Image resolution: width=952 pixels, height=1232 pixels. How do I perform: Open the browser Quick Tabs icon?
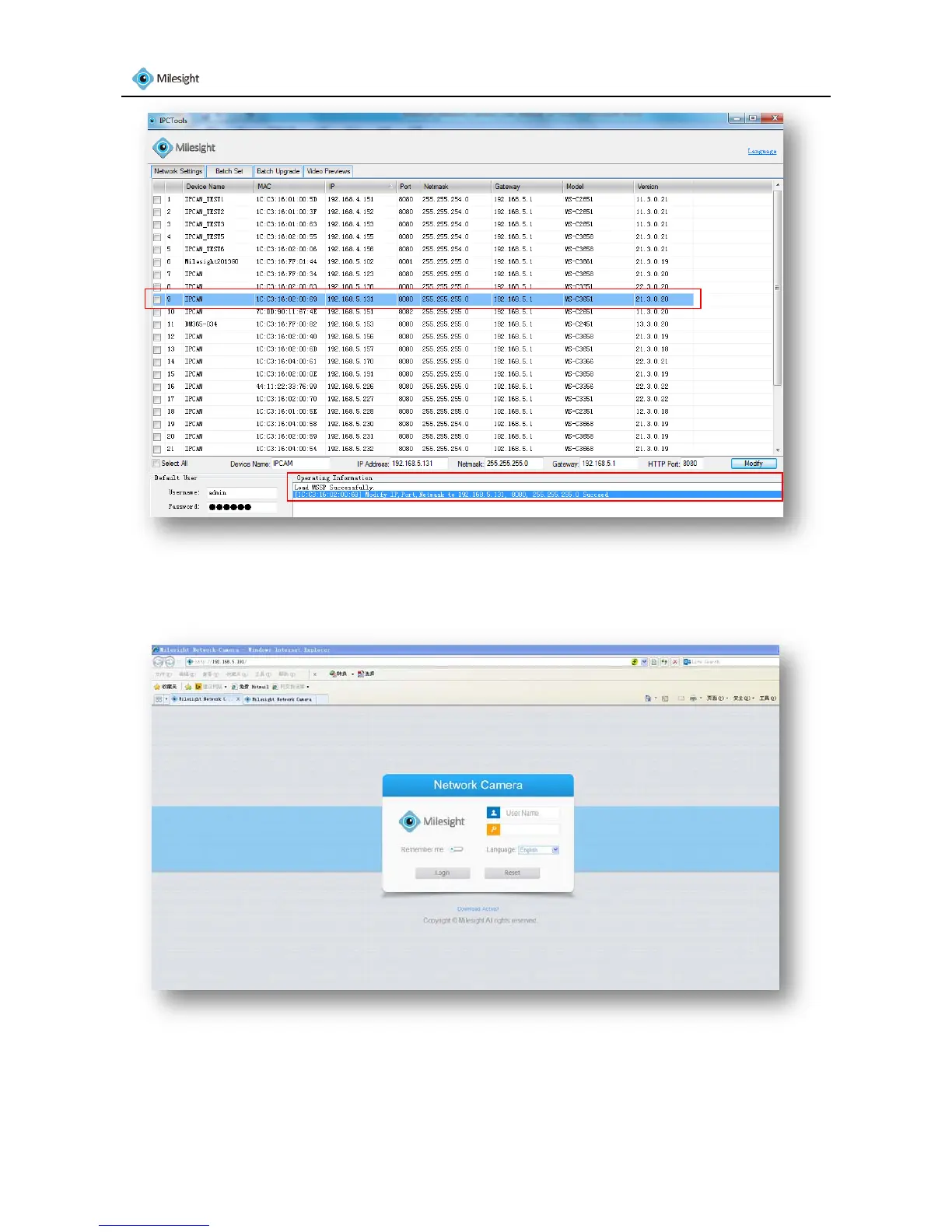pos(159,699)
